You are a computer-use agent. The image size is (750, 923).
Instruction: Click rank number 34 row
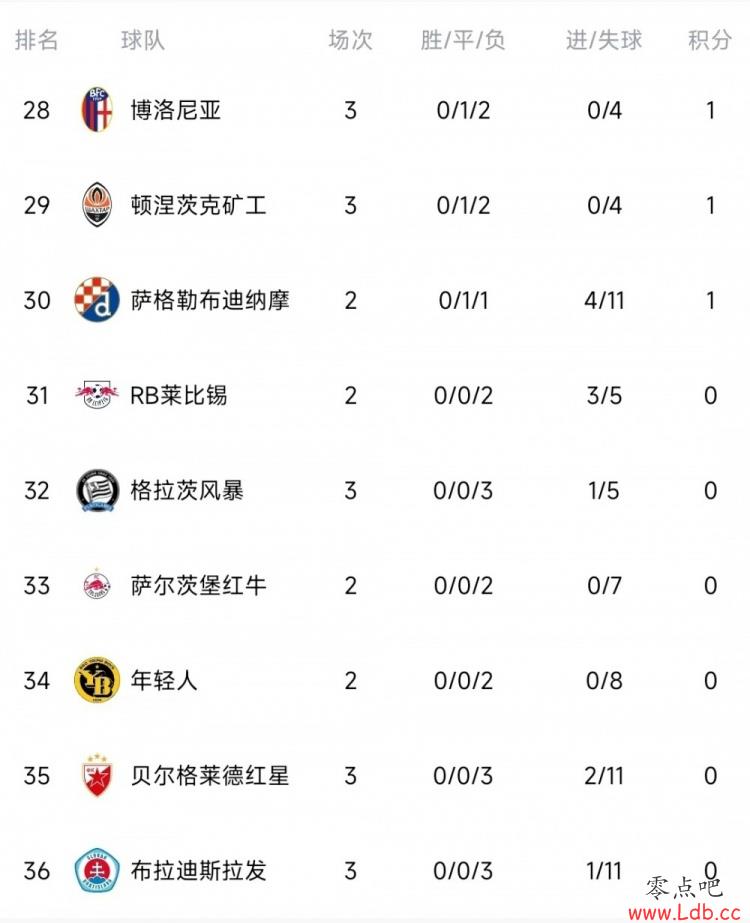[37, 680]
